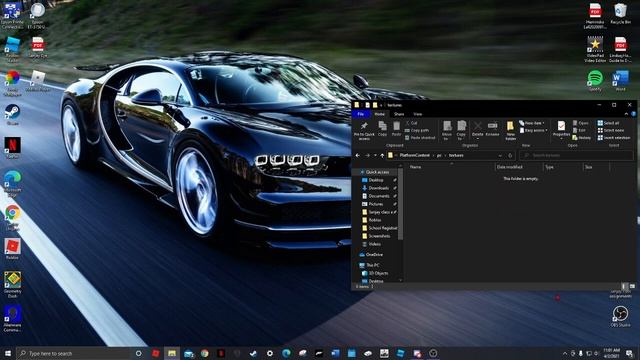Expand the address bar history dropdown
The width and height of the screenshot is (640, 360).
coord(500,156)
